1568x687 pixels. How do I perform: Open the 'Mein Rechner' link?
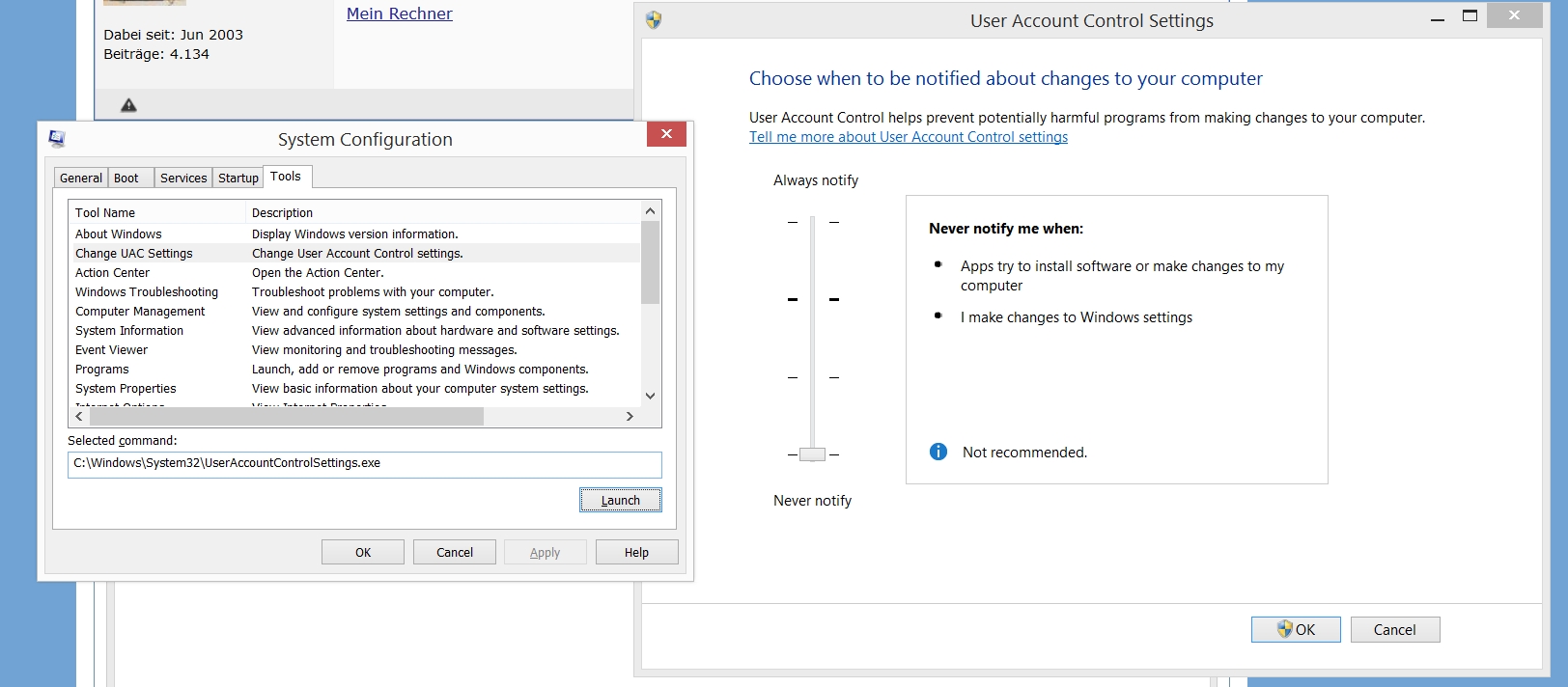click(x=400, y=14)
